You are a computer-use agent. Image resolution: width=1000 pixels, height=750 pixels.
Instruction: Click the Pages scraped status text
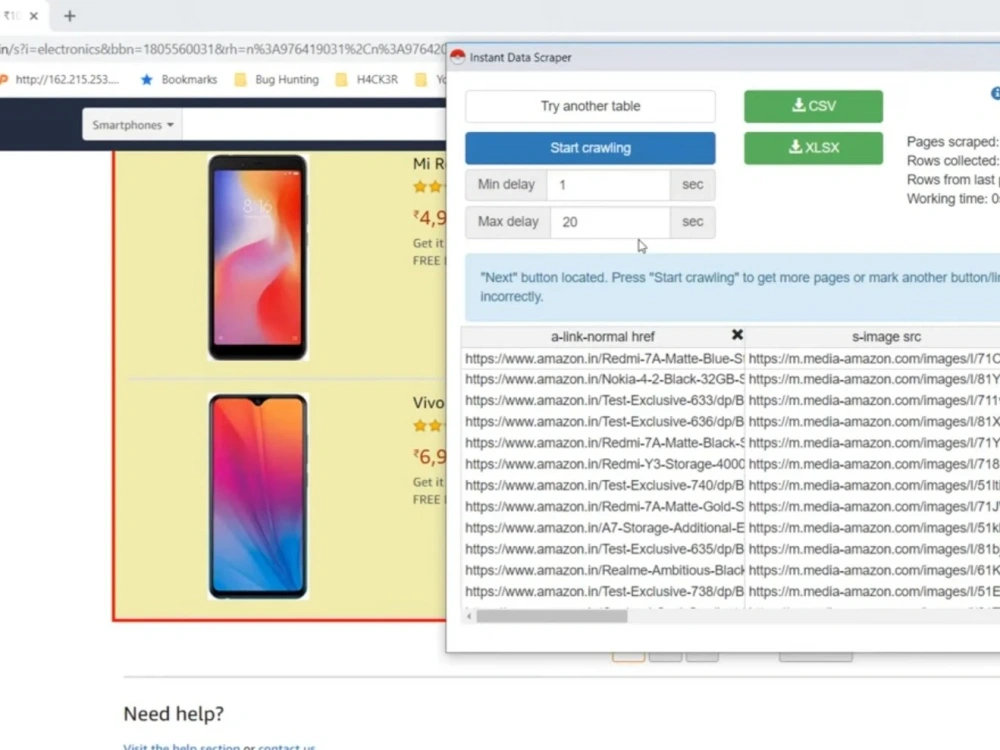(953, 142)
